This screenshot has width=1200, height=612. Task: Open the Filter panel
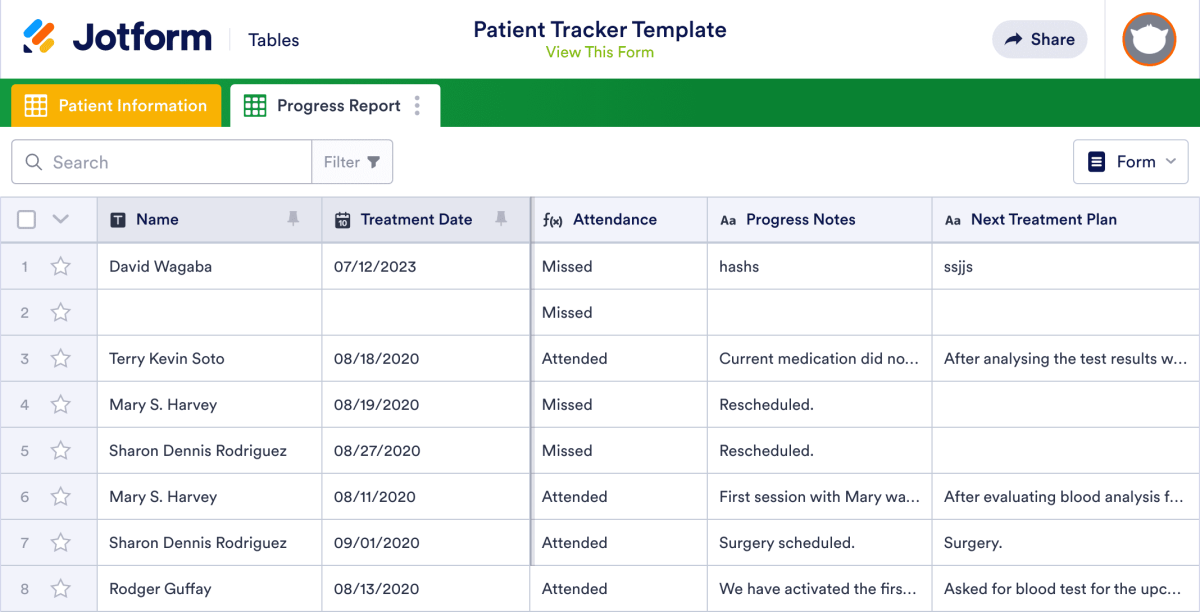[352, 161]
